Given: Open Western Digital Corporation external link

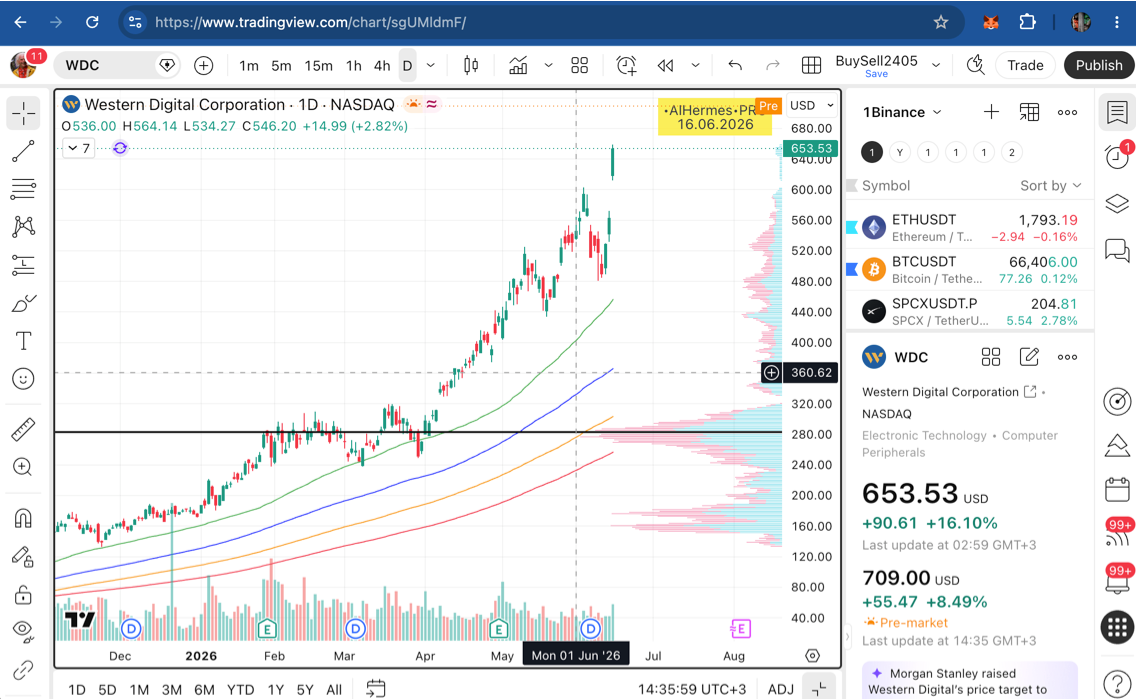Looking at the screenshot, I should pyautogui.click(x=1030, y=392).
